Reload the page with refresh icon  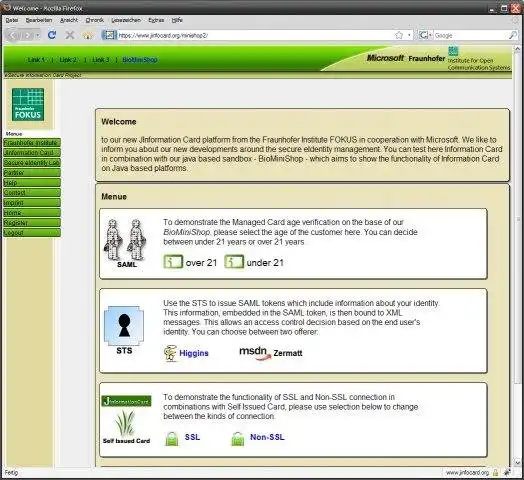tap(52, 35)
